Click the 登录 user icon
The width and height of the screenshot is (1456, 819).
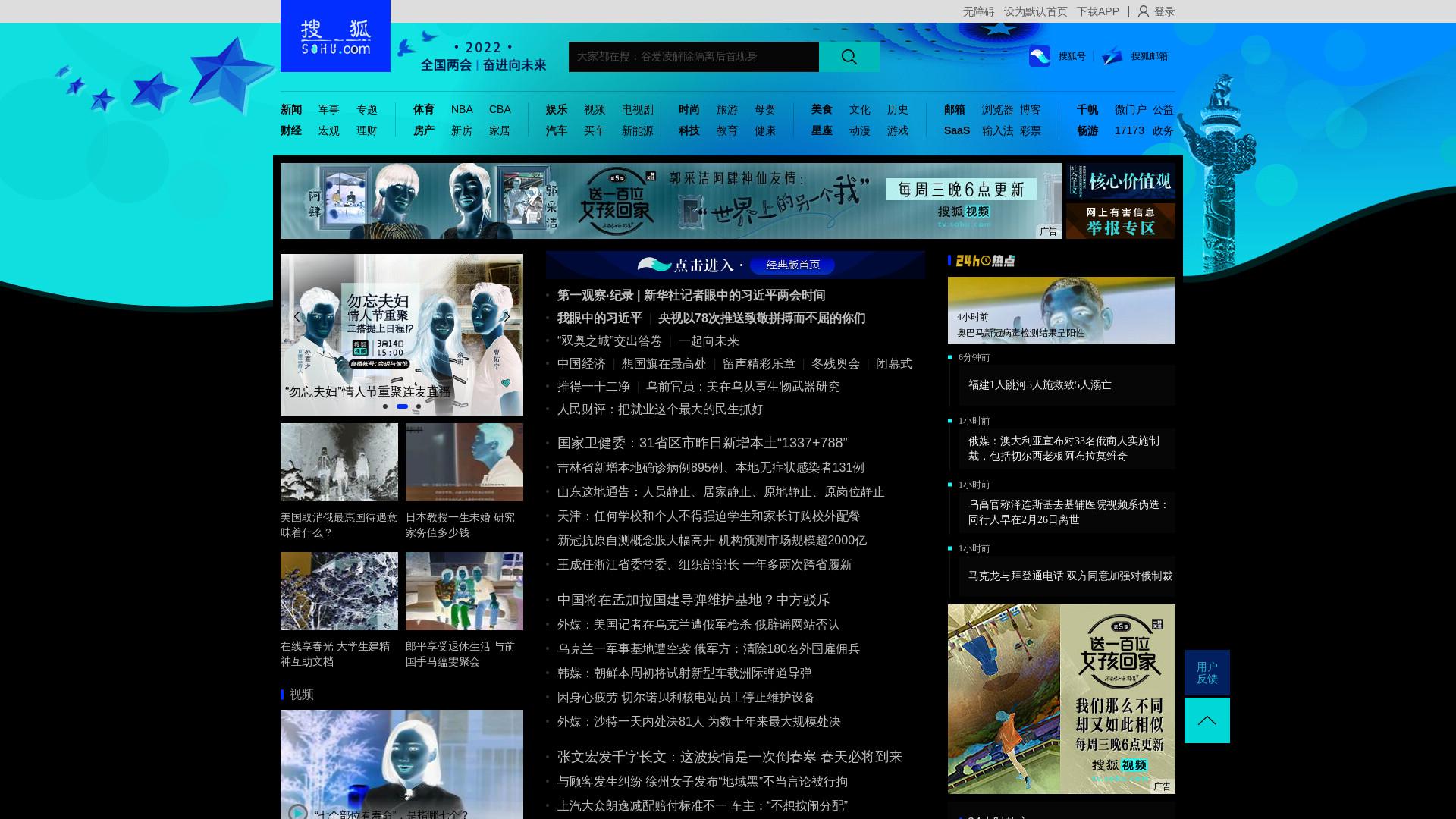coord(1144,11)
